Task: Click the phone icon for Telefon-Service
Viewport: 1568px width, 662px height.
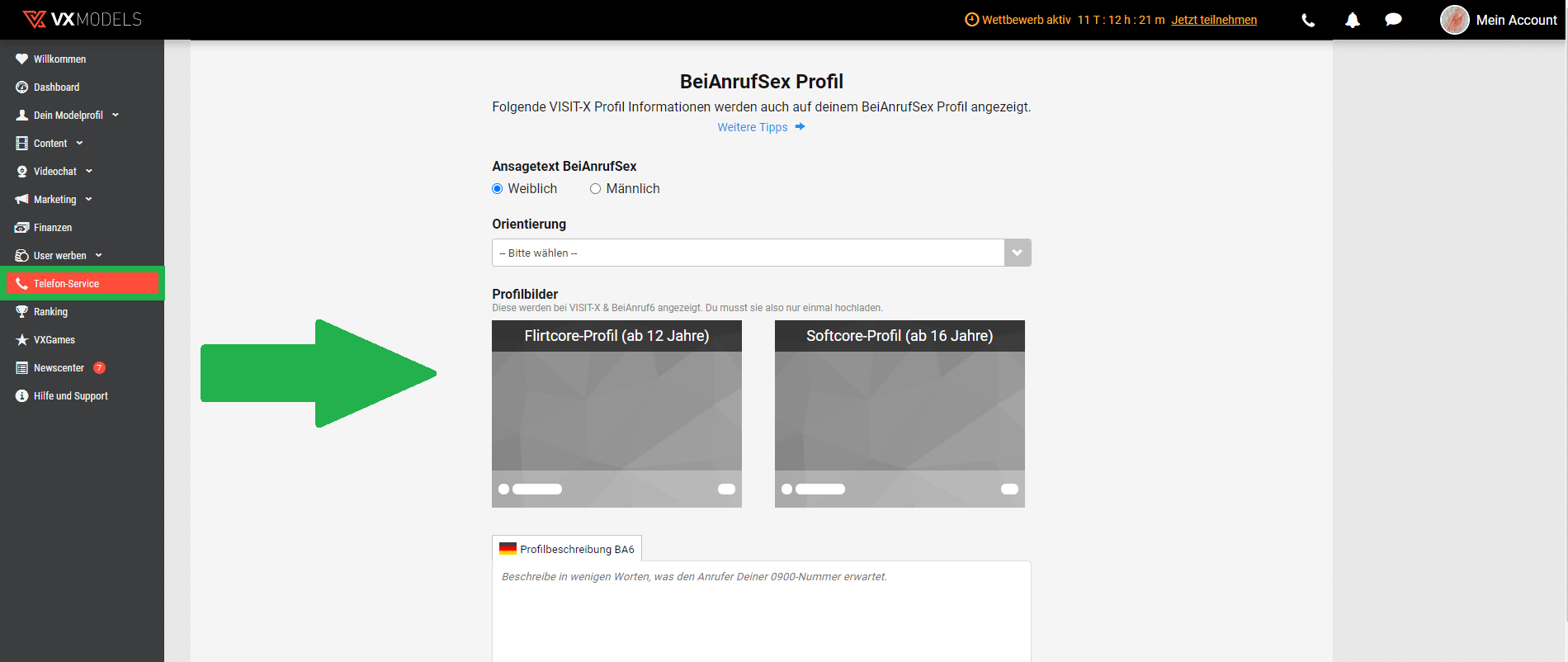Action: click(x=22, y=284)
